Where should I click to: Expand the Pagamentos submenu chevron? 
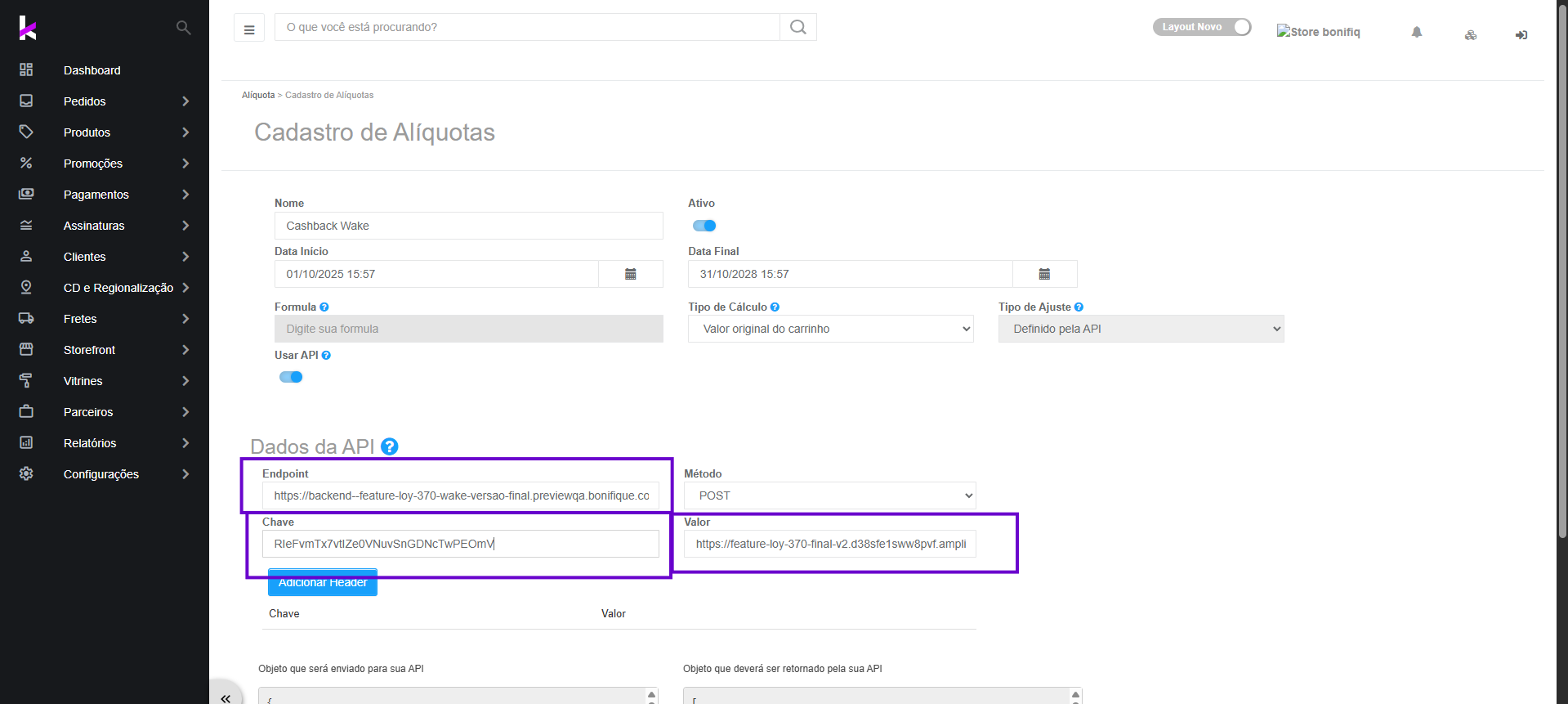pyautogui.click(x=185, y=195)
